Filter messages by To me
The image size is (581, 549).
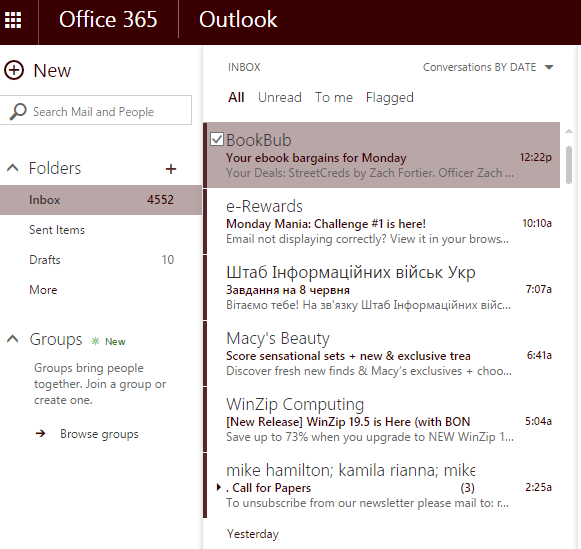pyautogui.click(x=333, y=97)
